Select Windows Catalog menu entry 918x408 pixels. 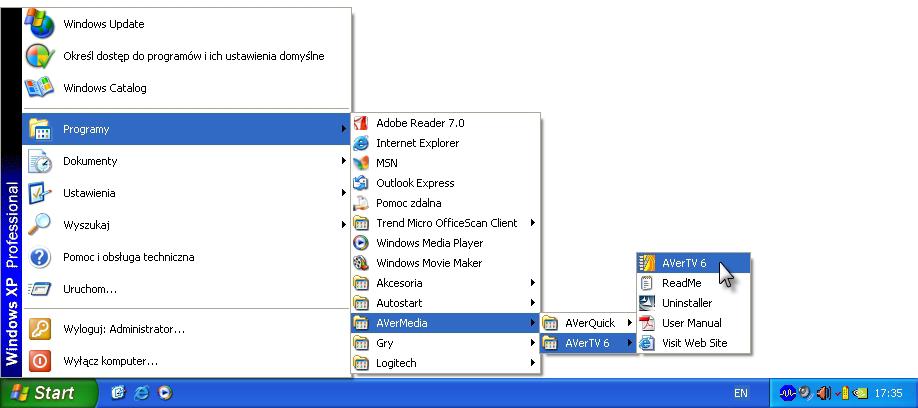click(187, 88)
